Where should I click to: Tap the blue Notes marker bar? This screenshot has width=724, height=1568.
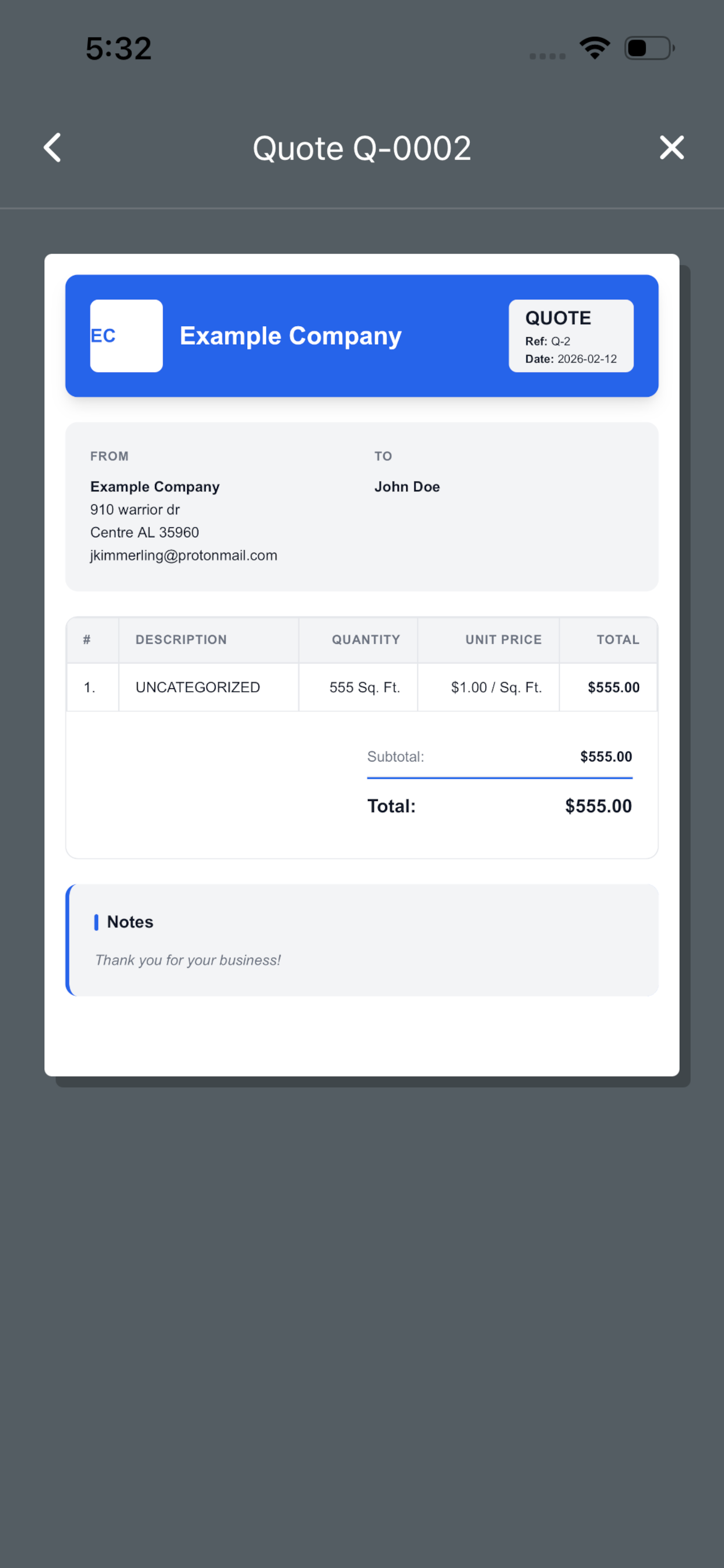[96, 922]
